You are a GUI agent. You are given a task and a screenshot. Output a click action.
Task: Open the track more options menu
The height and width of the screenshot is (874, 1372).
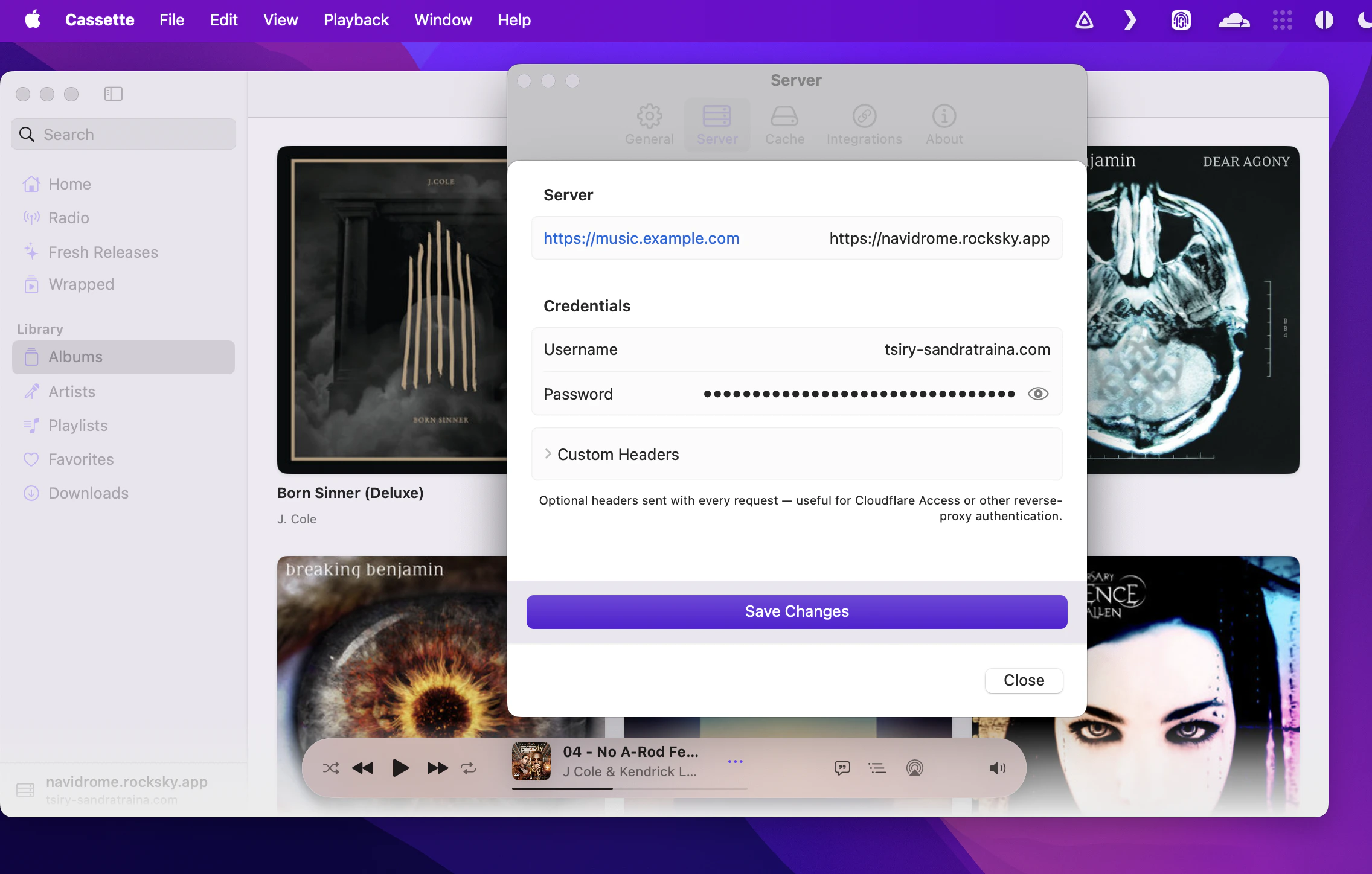(x=735, y=762)
